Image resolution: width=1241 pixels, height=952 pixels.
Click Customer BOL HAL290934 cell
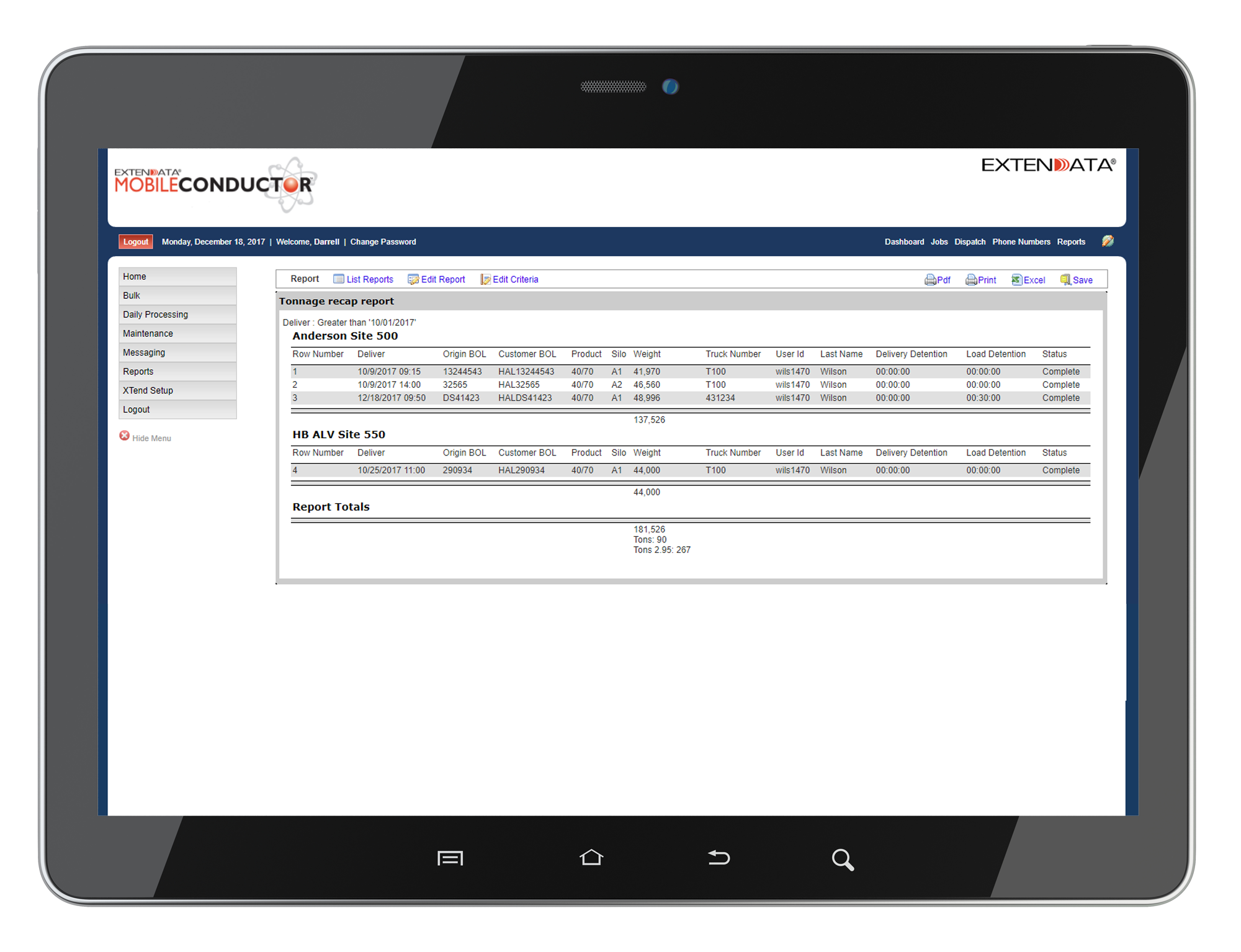[x=521, y=470]
